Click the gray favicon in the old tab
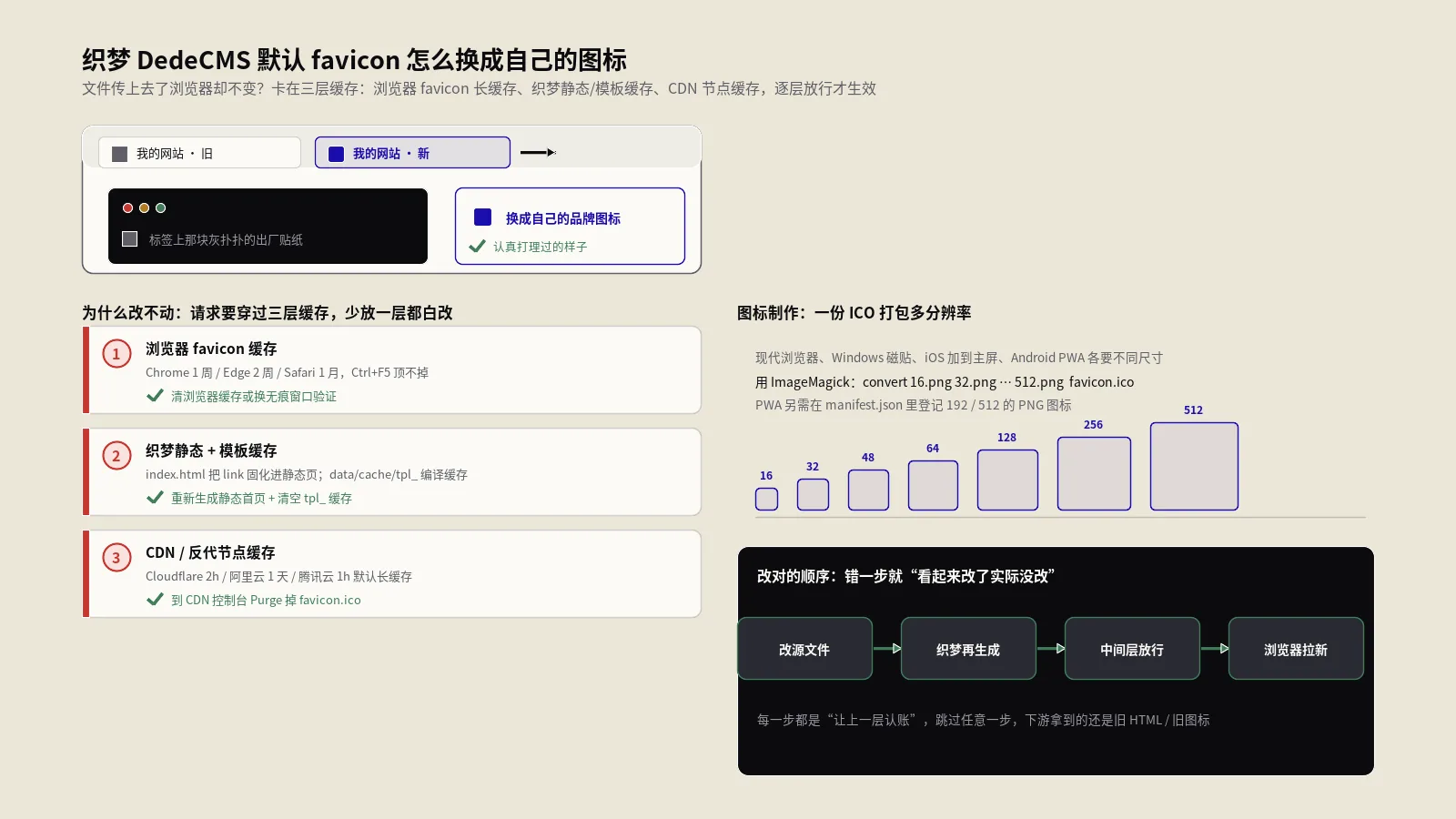The image size is (1456, 819). [x=119, y=154]
